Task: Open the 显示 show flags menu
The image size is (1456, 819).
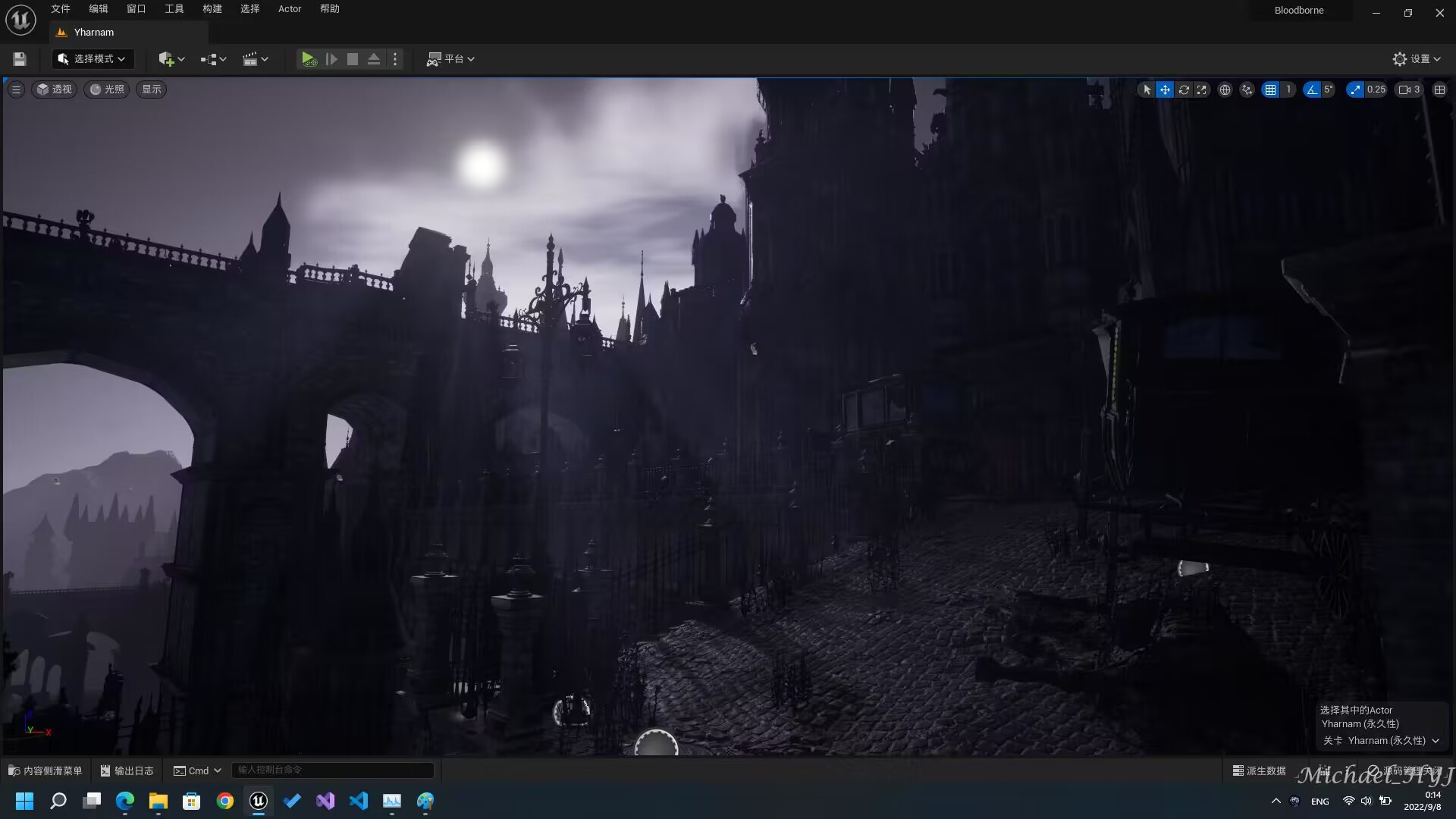Action: [152, 89]
